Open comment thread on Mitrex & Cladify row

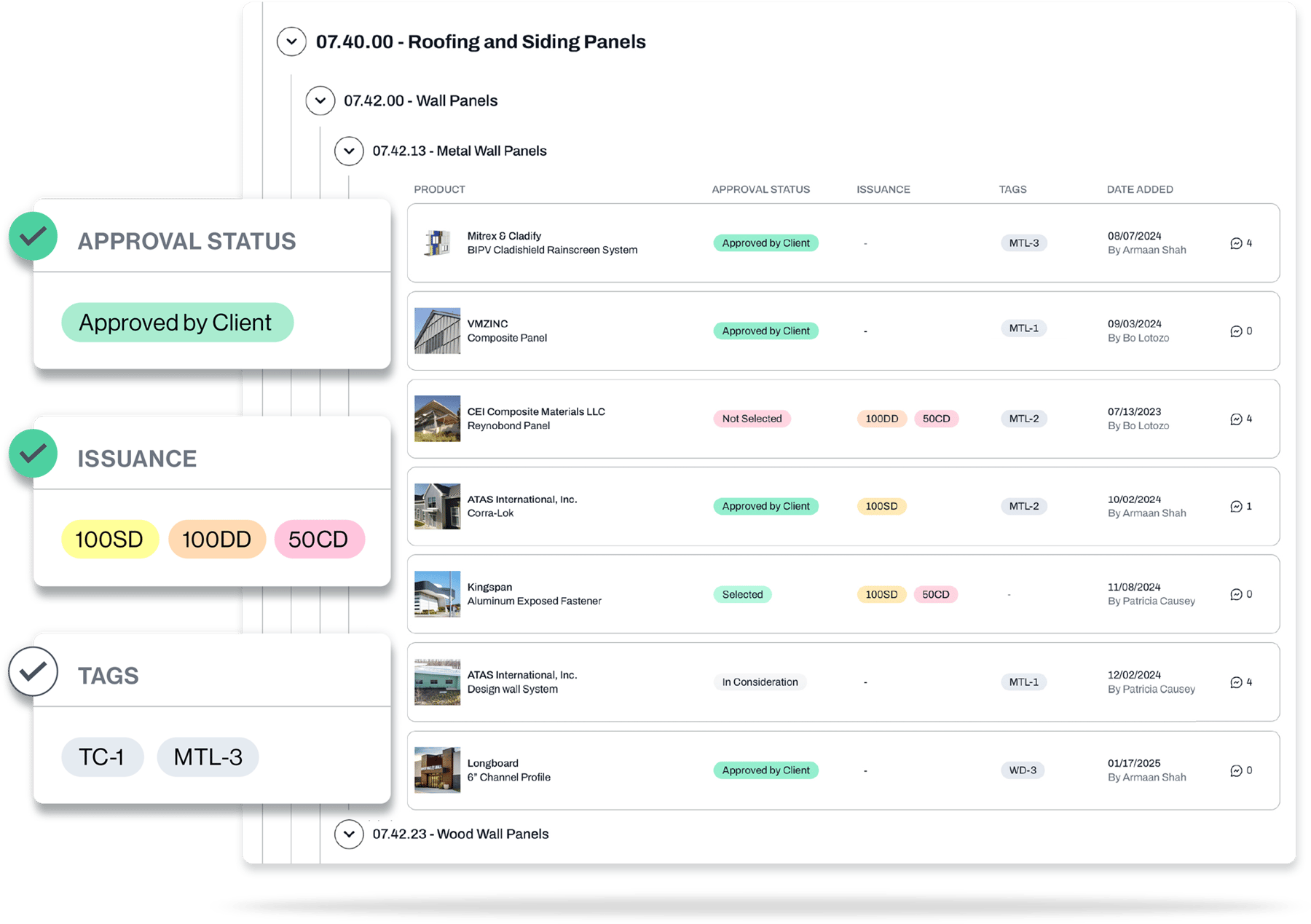click(x=1236, y=244)
